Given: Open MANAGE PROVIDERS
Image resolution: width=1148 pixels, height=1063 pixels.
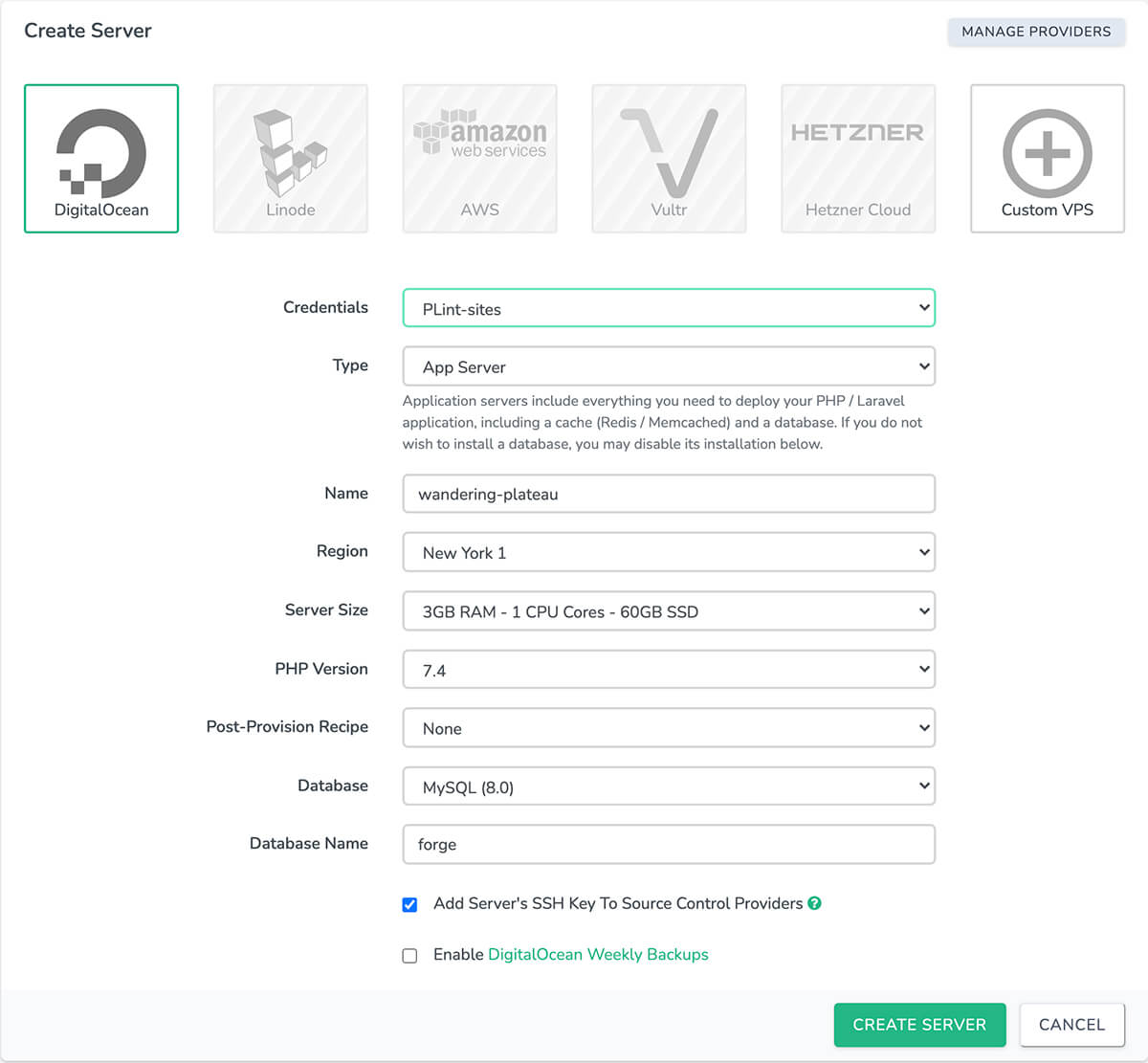Looking at the screenshot, I should coord(1036,32).
